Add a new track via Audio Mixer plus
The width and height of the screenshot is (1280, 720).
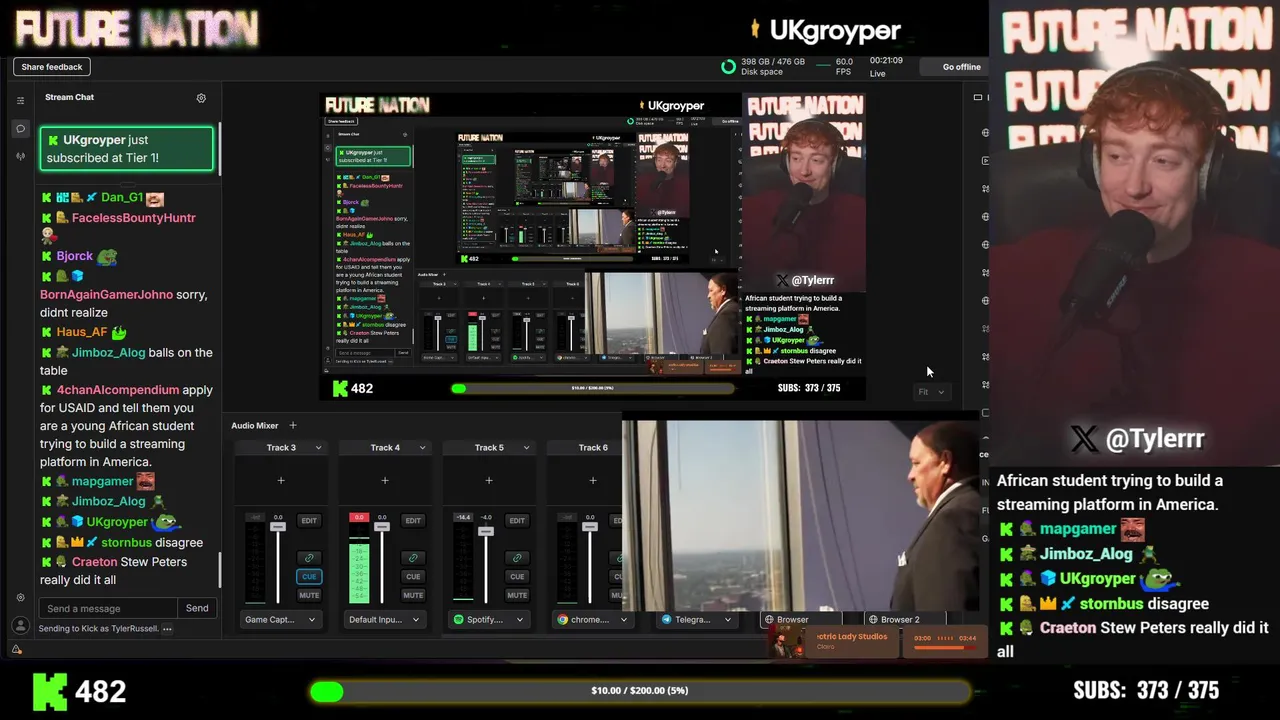click(292, 426)
